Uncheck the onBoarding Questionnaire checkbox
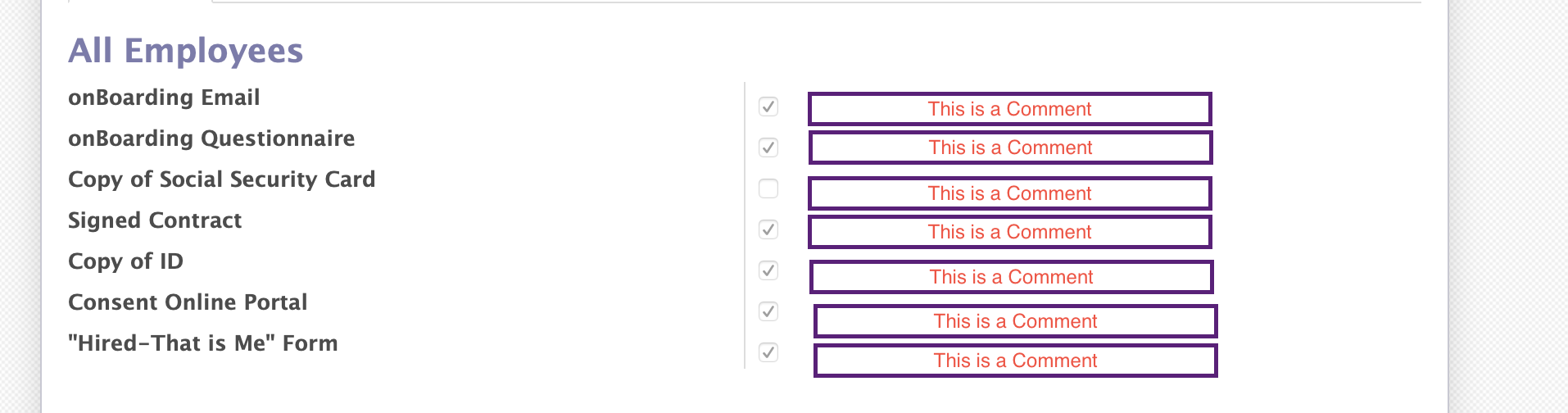The height and width of the screenshot is (413, 1568). coord(768,147)
